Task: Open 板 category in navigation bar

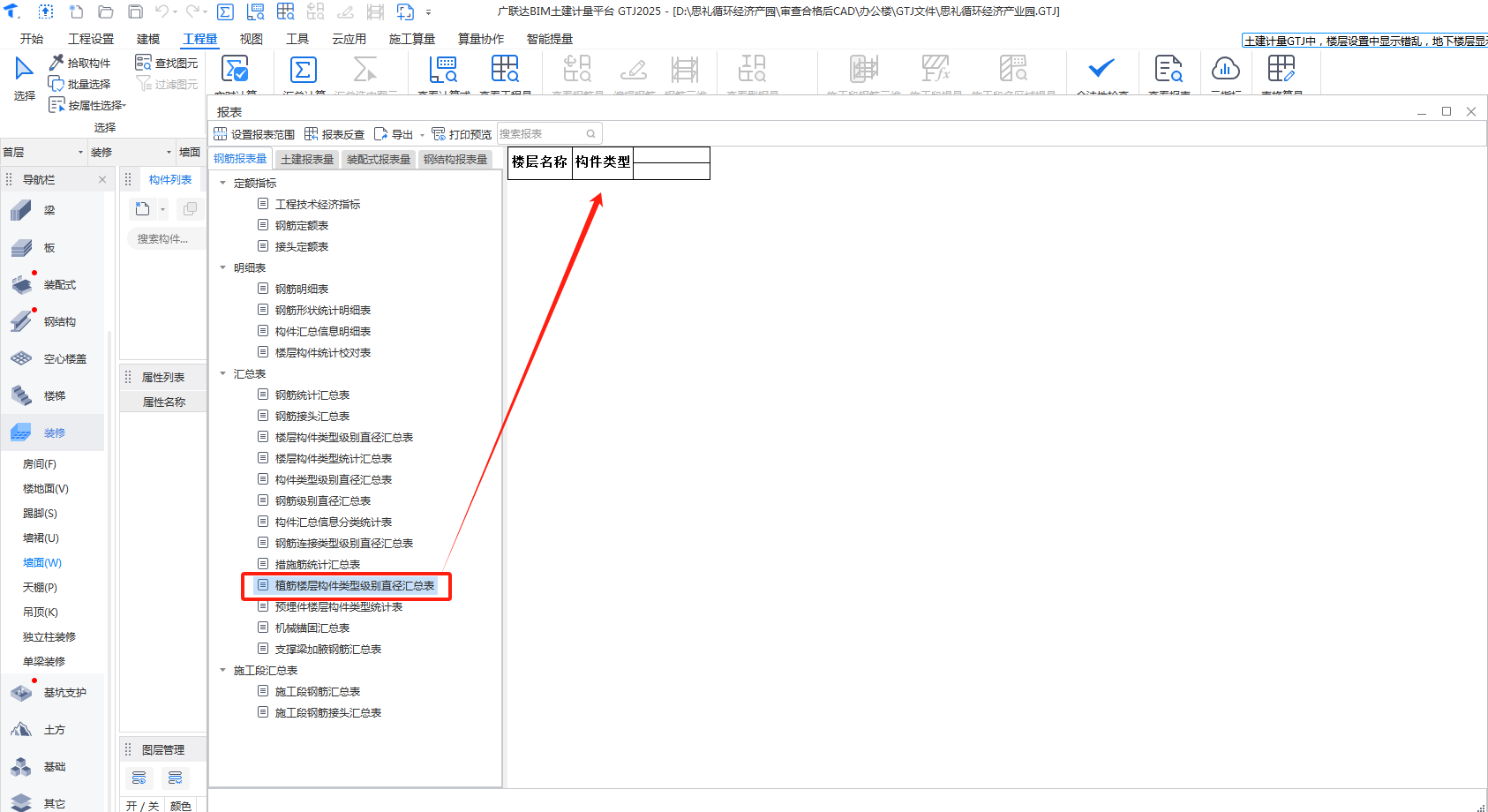Action: click(x=53, y=247)
